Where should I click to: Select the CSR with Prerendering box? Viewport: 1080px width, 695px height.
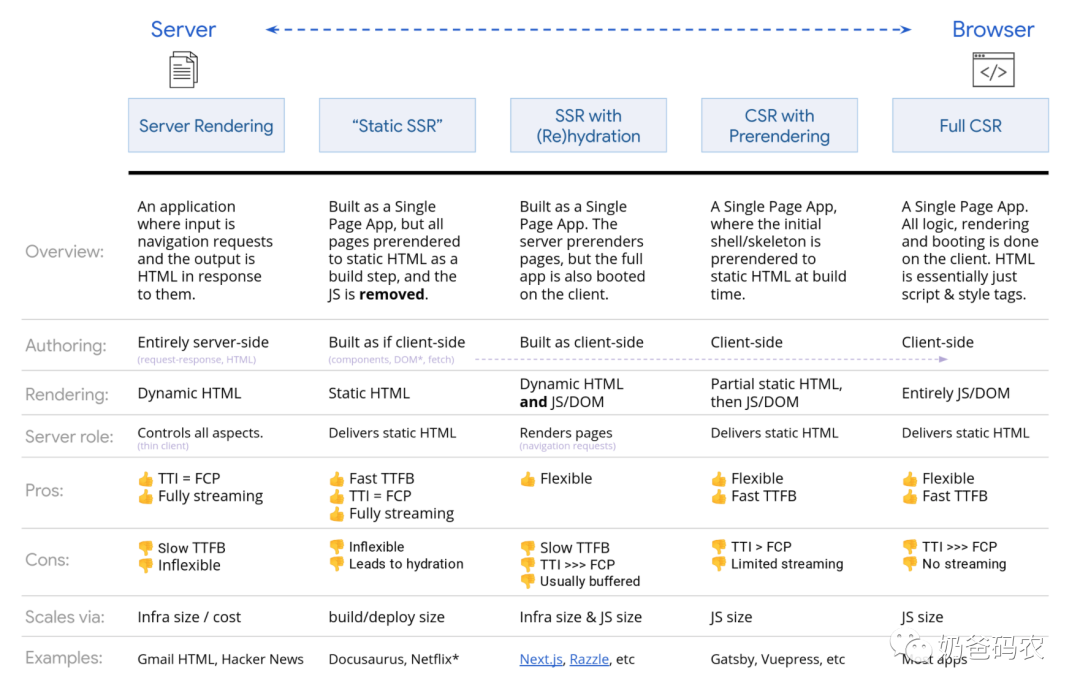pyautogui.click(x=779, y=126)
